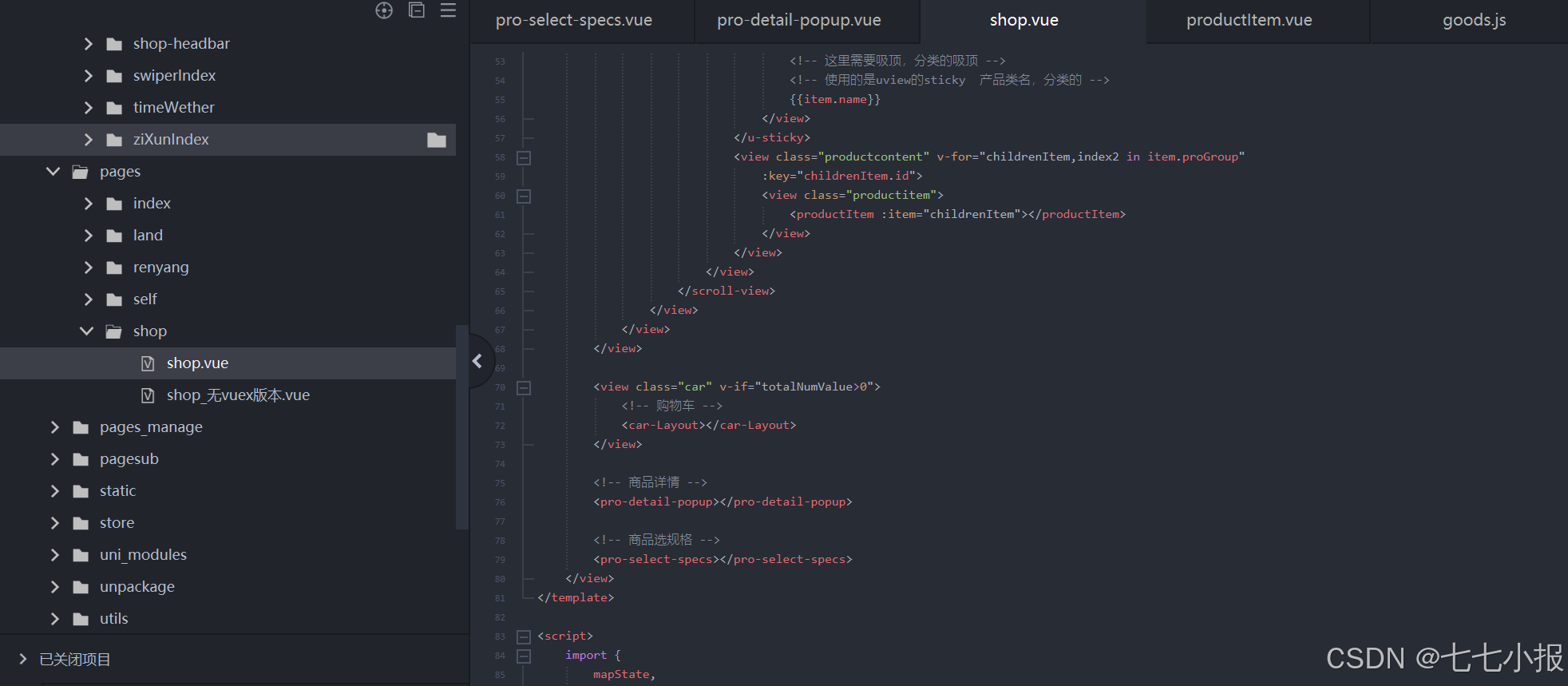The height and width of the screenshot is (686, 1568).
Task: Expand the land folder
Action: pyautogui.click(x=88, y=236)
